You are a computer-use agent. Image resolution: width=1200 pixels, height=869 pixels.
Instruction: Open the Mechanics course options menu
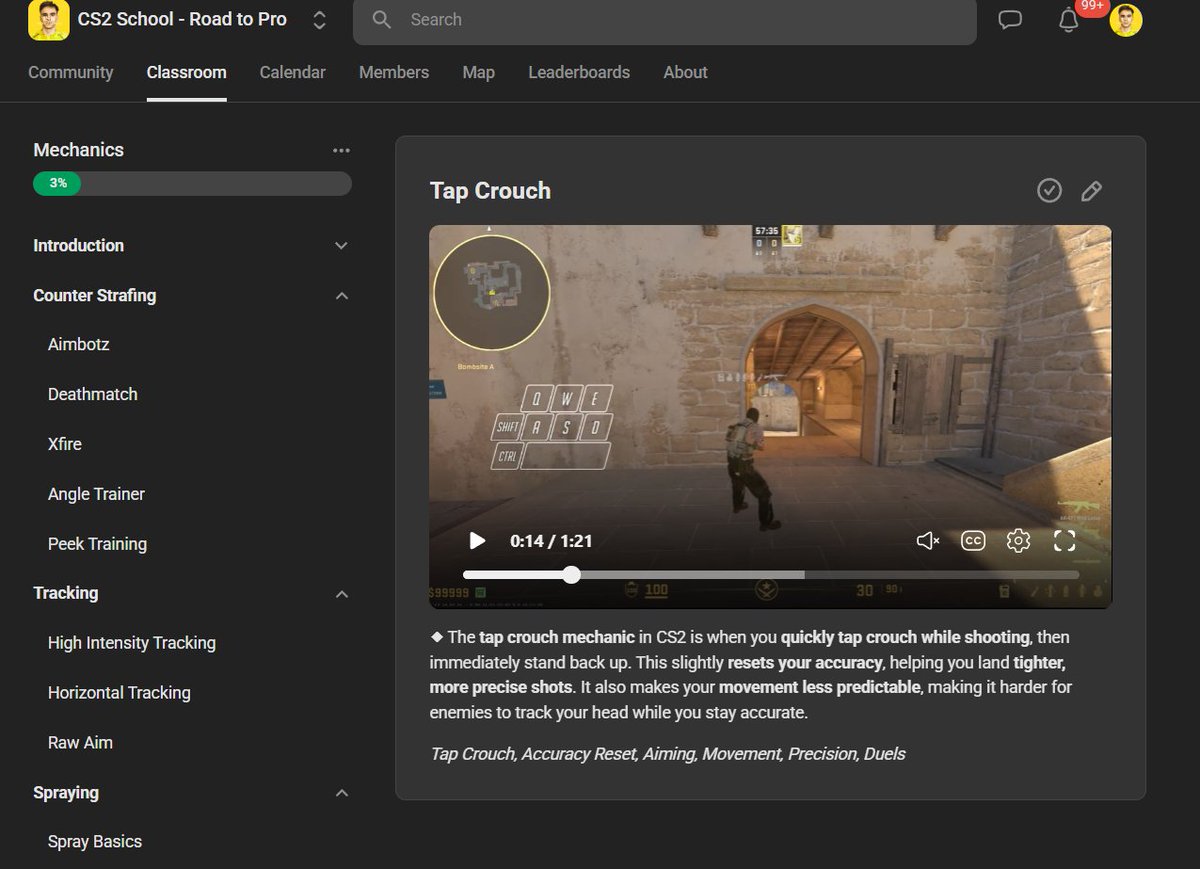pyautogui.click(x=341, y=150)
